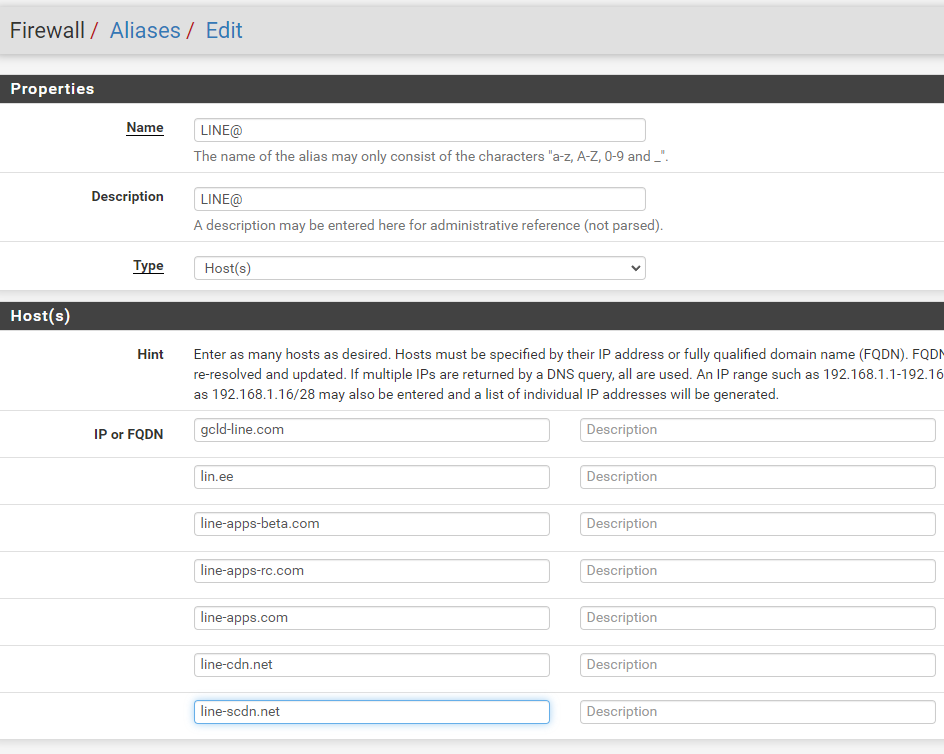Viewport: 944px width, 754px height.
Task: Click the line-cdn.net host field
Action: coord(371,665)
